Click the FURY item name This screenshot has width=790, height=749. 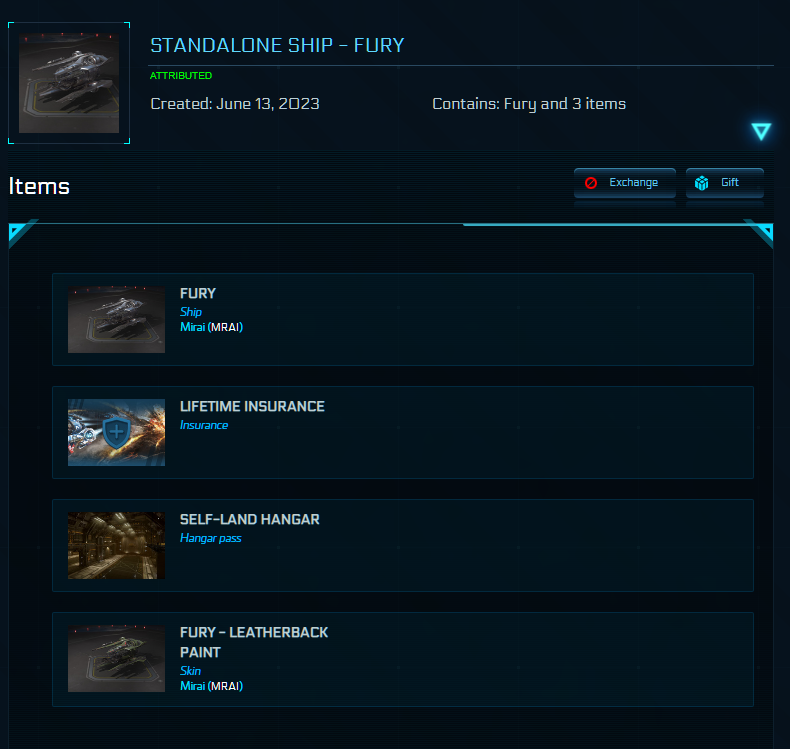198,294
